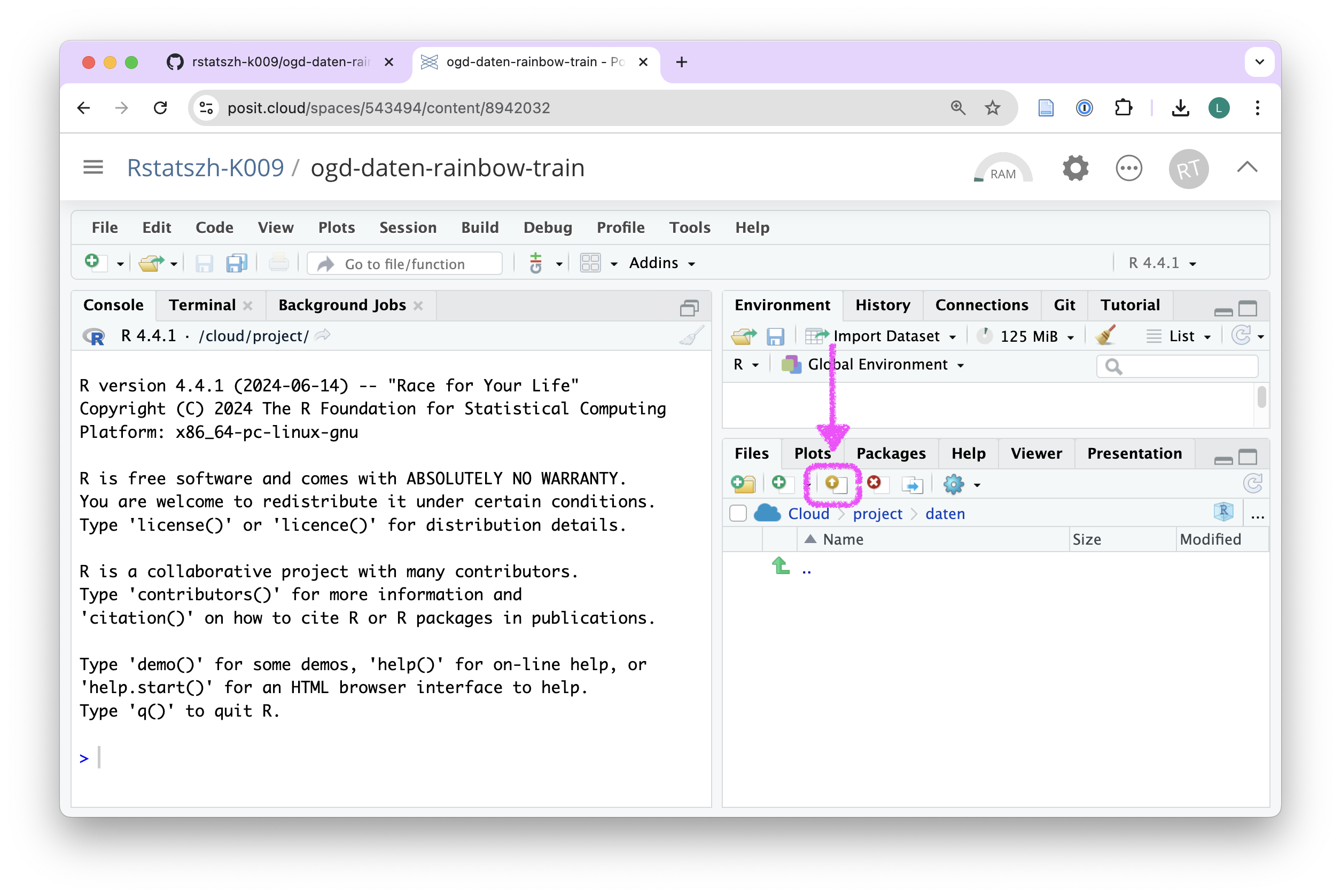Screen dimensions: 1341x896
Task: Click the Save workspace icon in Environment
Action: click(775, 336)
